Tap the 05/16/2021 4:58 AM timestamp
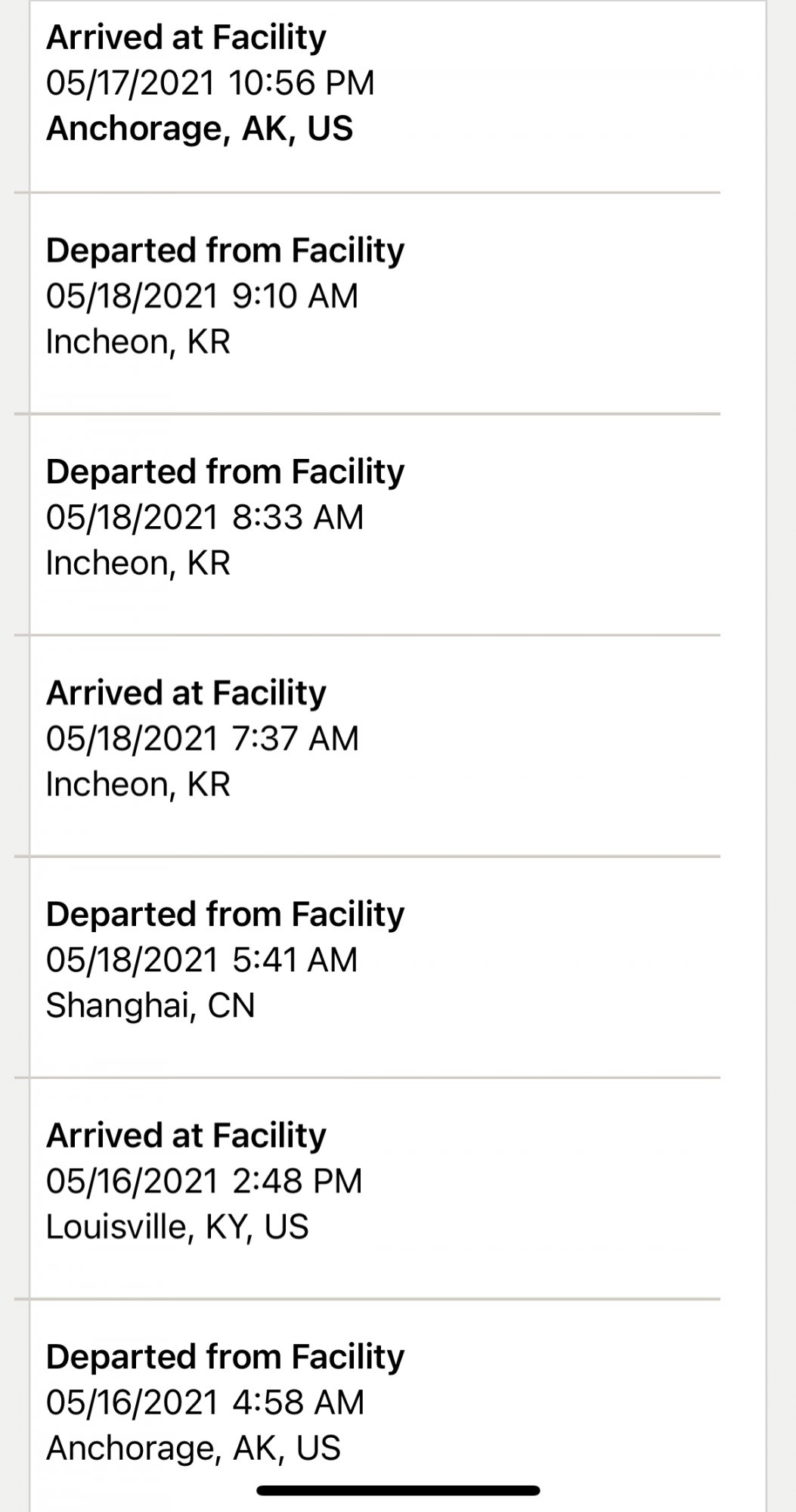Viewport: 796px width, 1512px height. click(205, 1403)
